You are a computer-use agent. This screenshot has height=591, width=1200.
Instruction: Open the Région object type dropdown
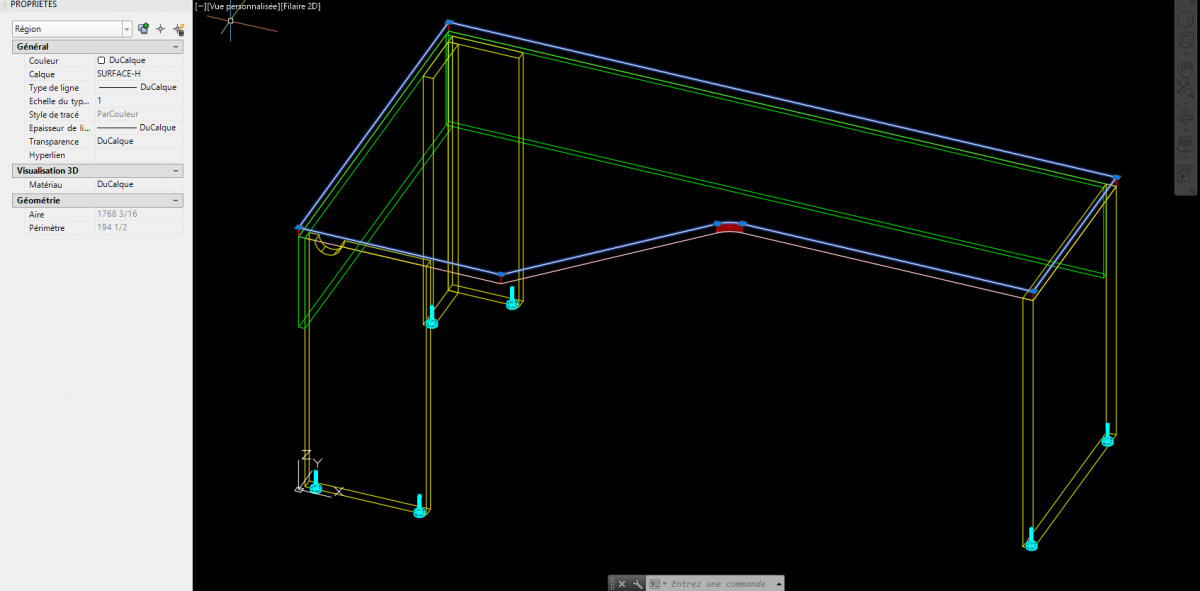pos(127,29)
